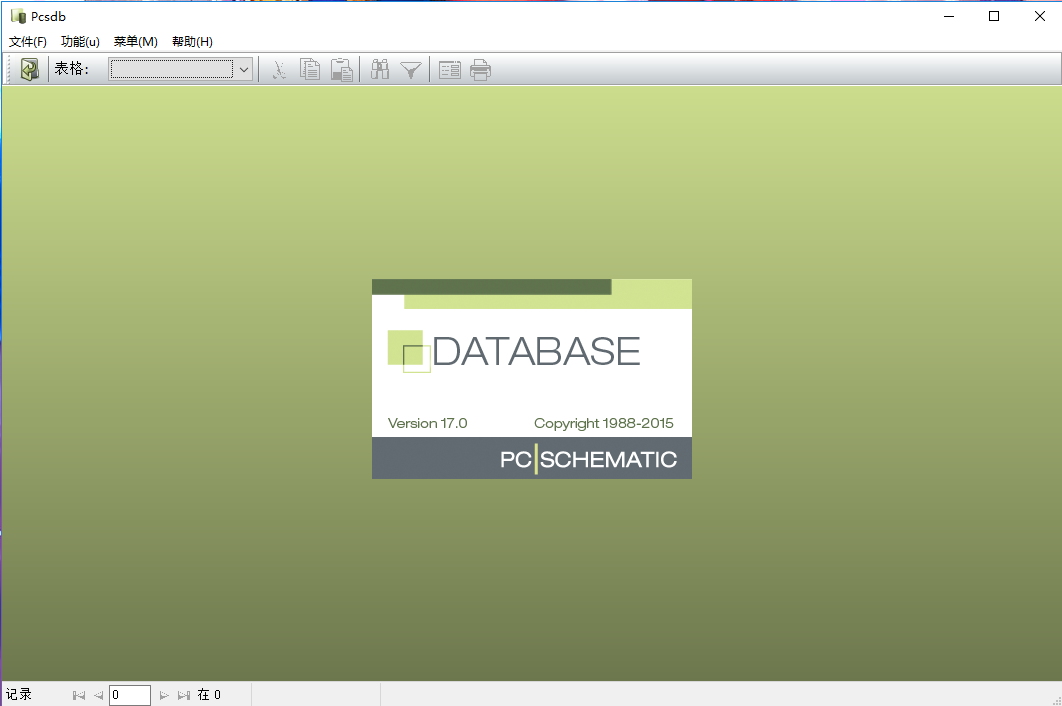The width and height of the screenshot is (1062, 706).
Task: Click the Filter funnel icon
Action: pos(410,69)
